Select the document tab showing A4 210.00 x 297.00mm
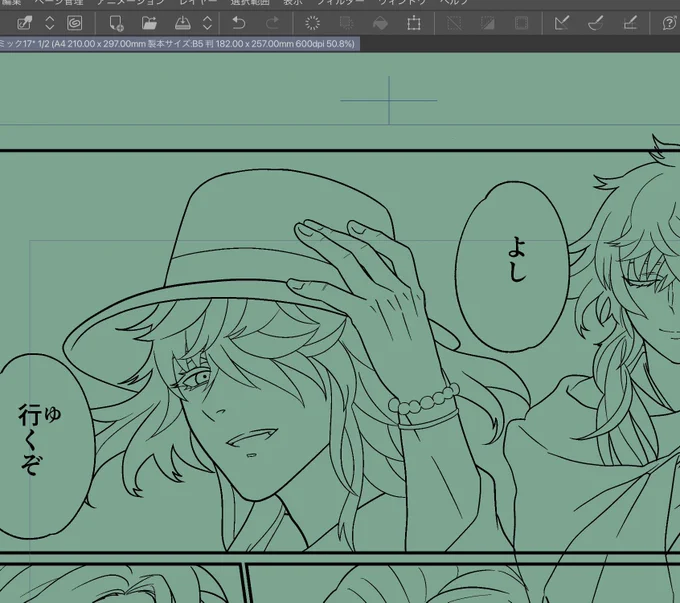This screenshot has height=603, width=680. (x=179, y=44)
